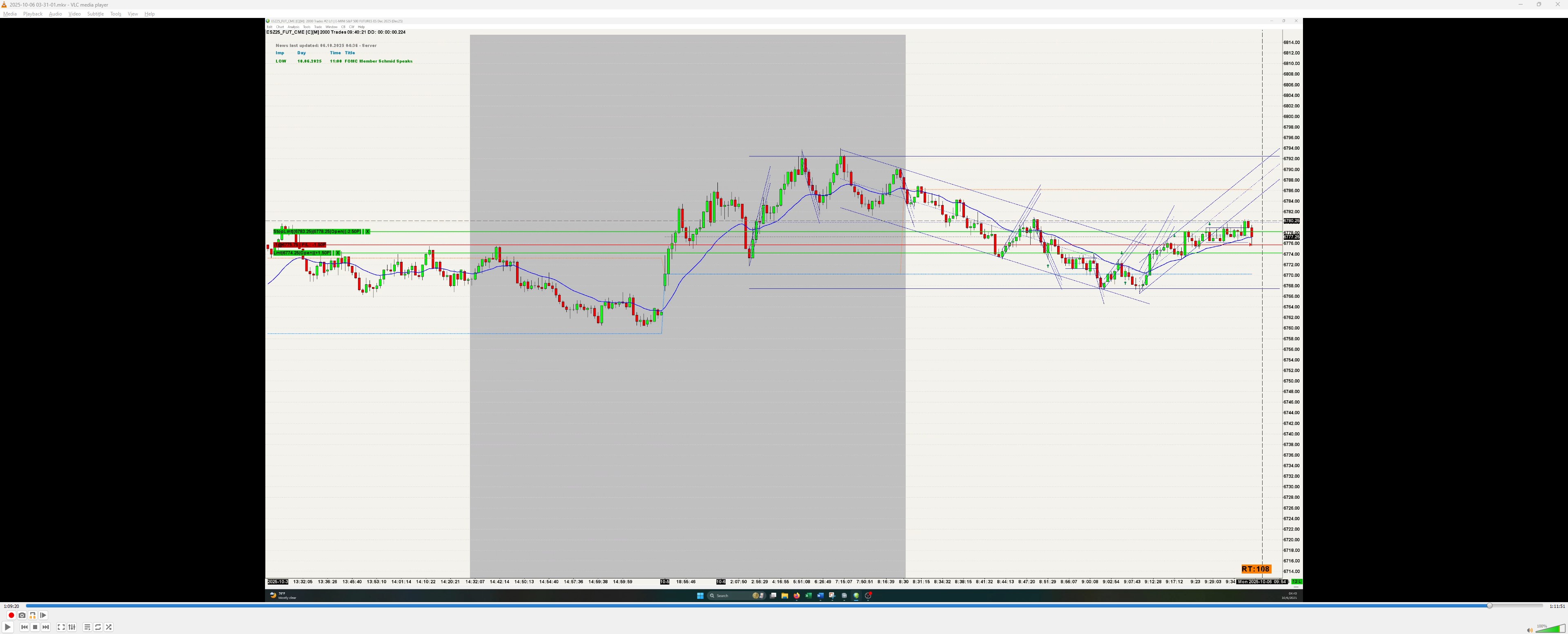
Task: Take a snapshot with the camera icon
Action: [x=22, y=615]
